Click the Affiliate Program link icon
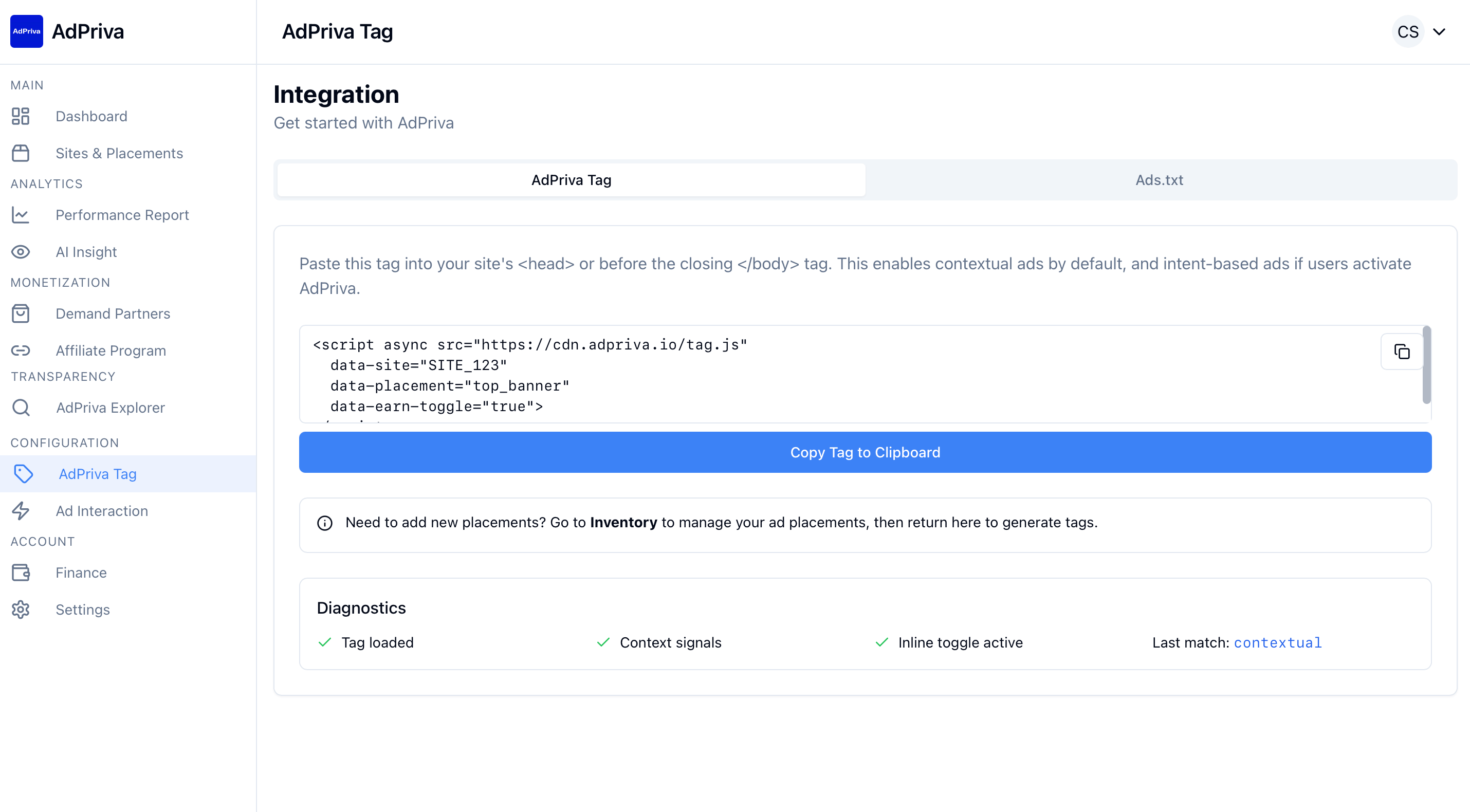The height and width of the screenshot is (812, 1470). click(21, 351)
